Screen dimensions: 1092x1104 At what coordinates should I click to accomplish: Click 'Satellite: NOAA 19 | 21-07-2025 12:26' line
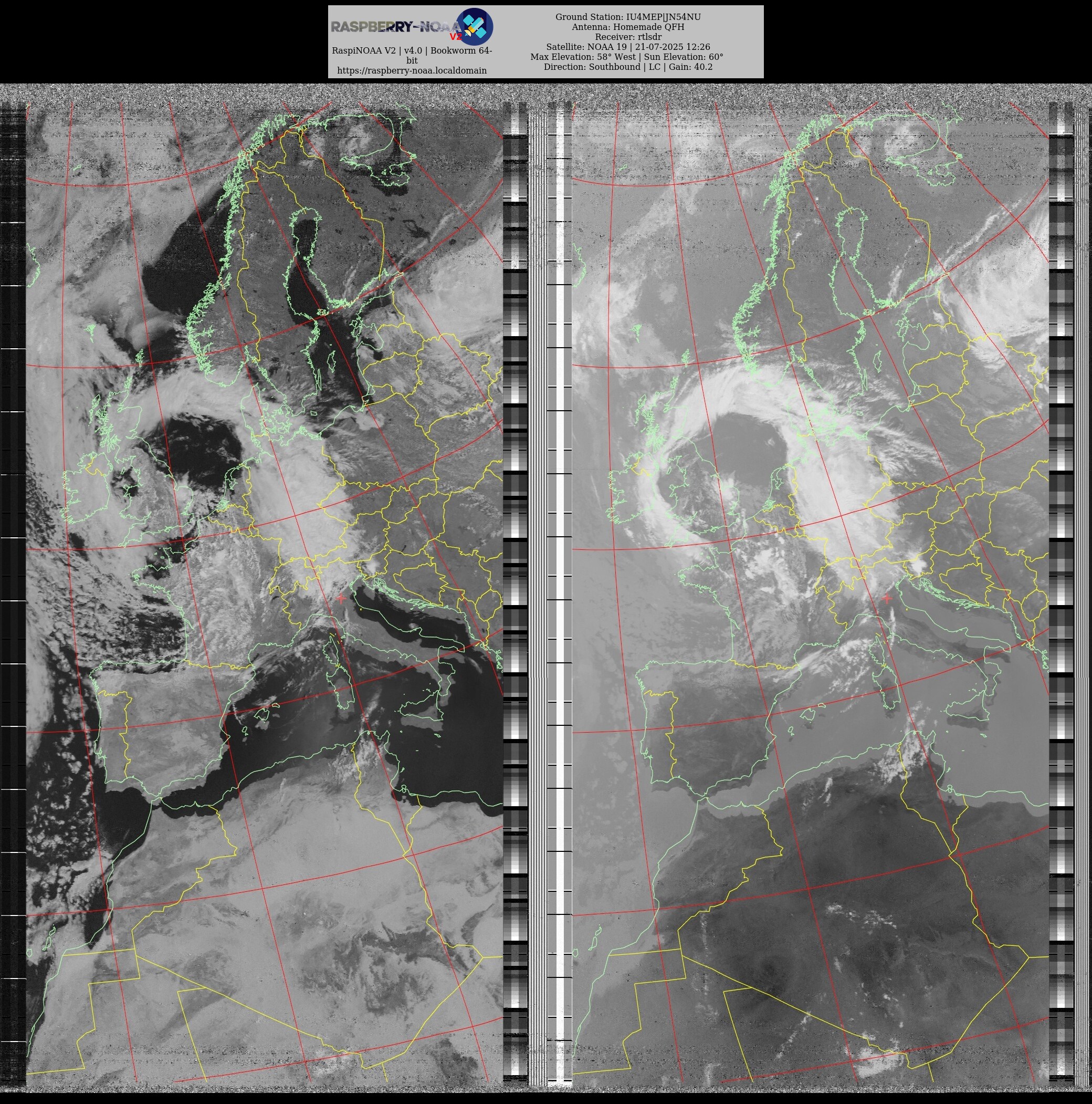pos(628,47)
